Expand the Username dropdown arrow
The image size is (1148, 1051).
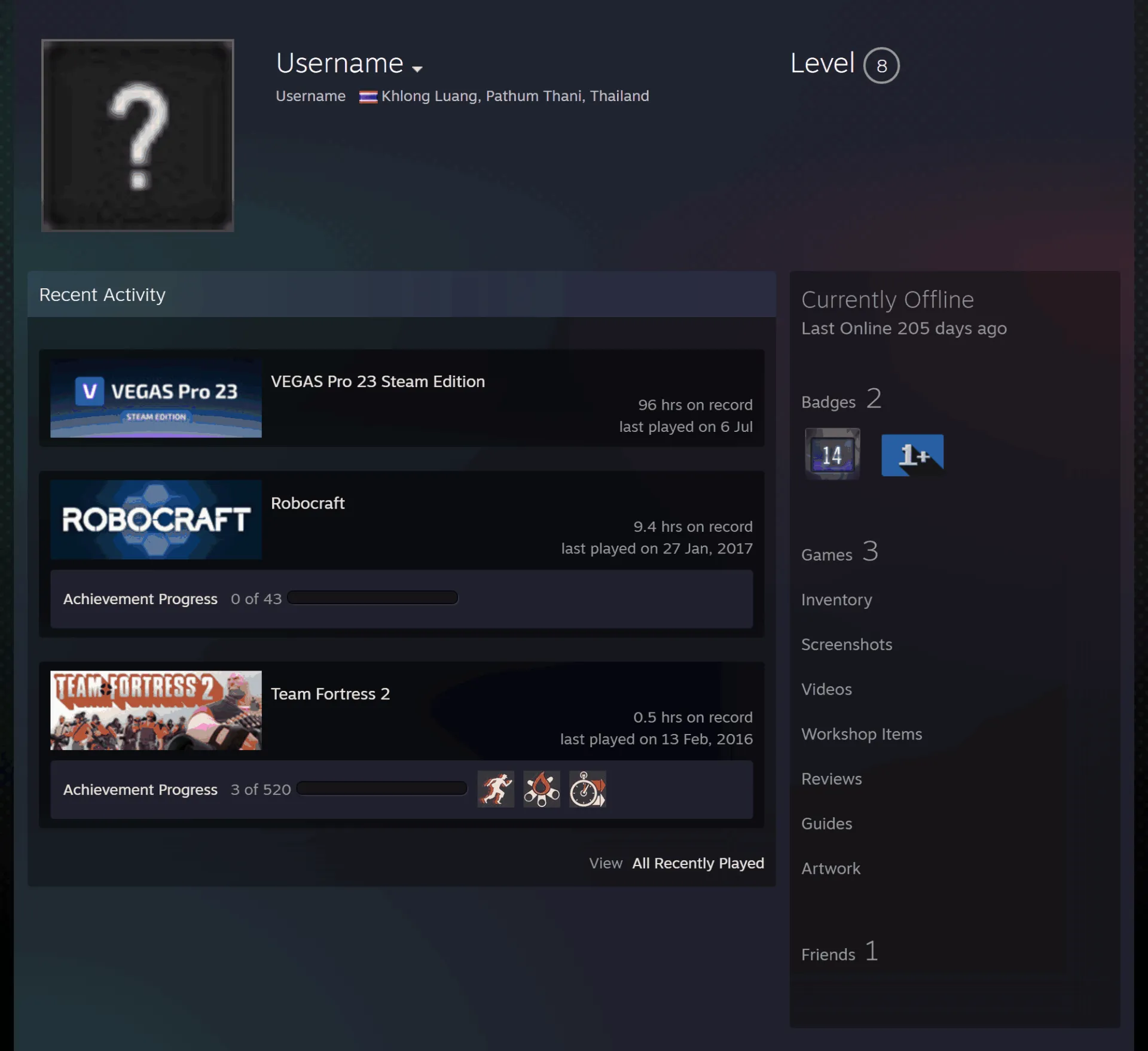417,69
